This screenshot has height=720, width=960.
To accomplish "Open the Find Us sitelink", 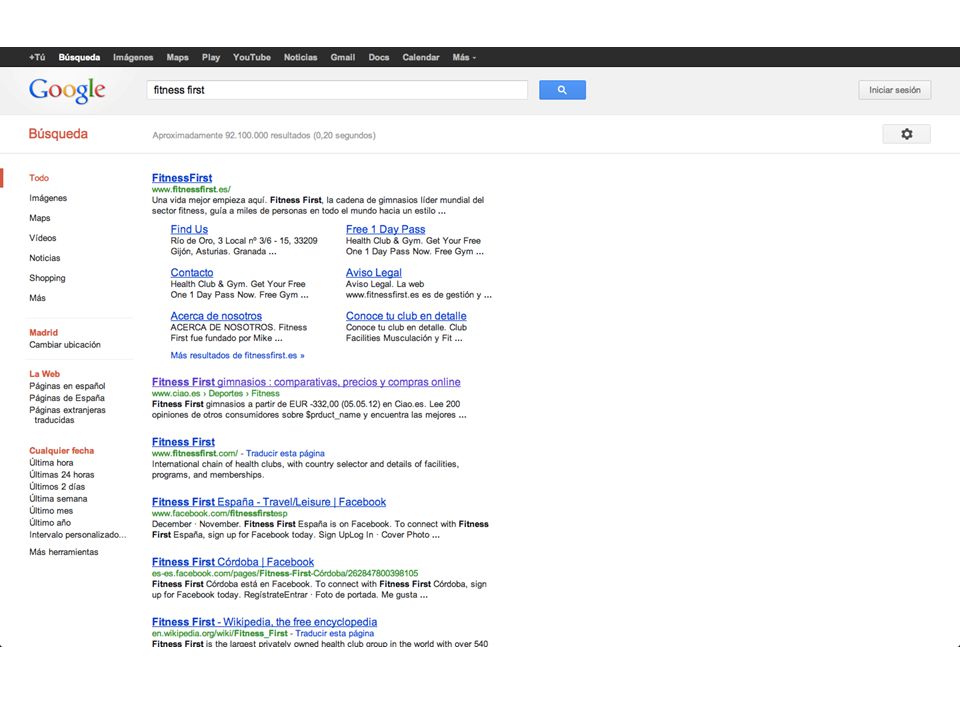I will [x=189, y=229].
